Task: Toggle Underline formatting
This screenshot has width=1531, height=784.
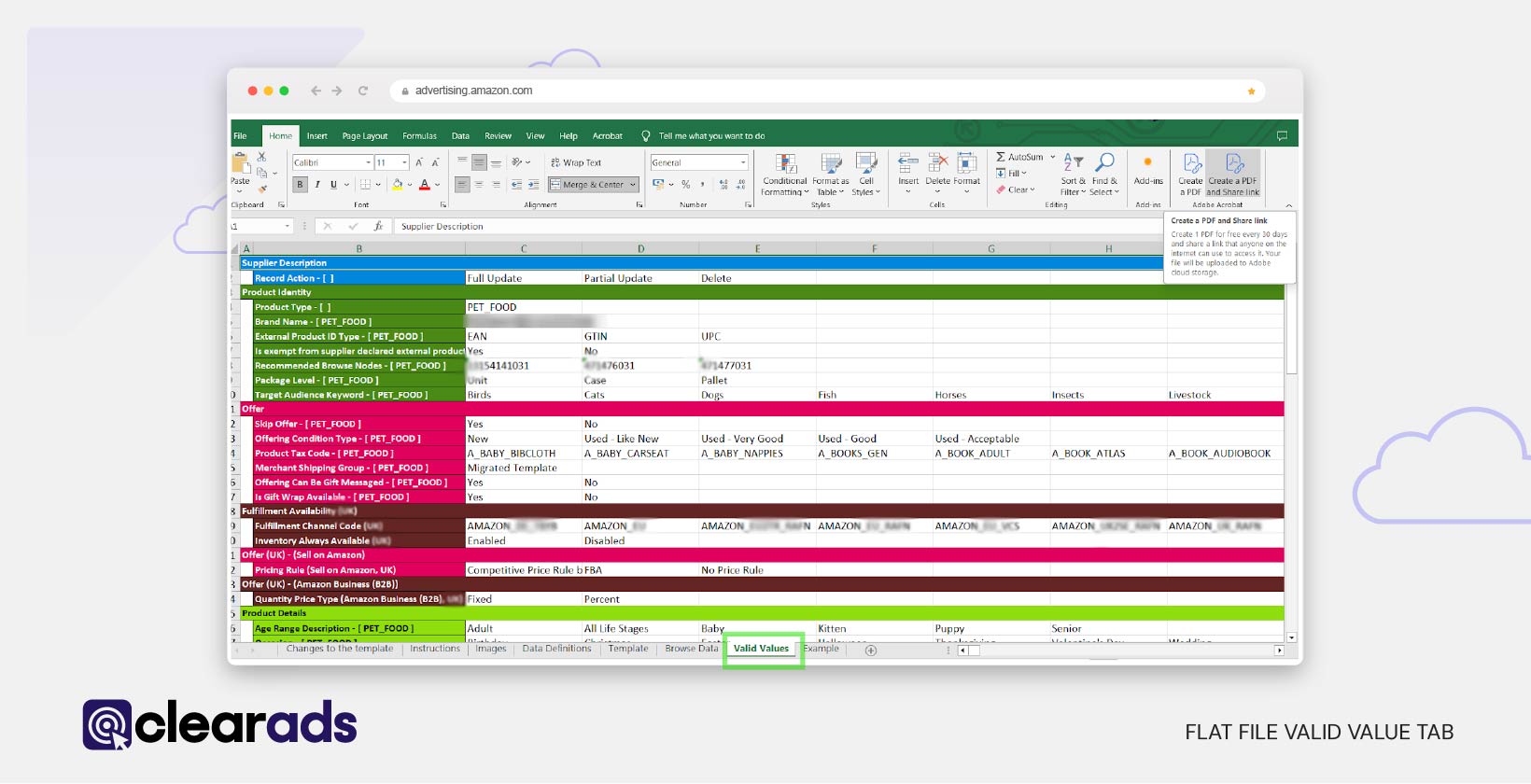Action: click(333, 185)
